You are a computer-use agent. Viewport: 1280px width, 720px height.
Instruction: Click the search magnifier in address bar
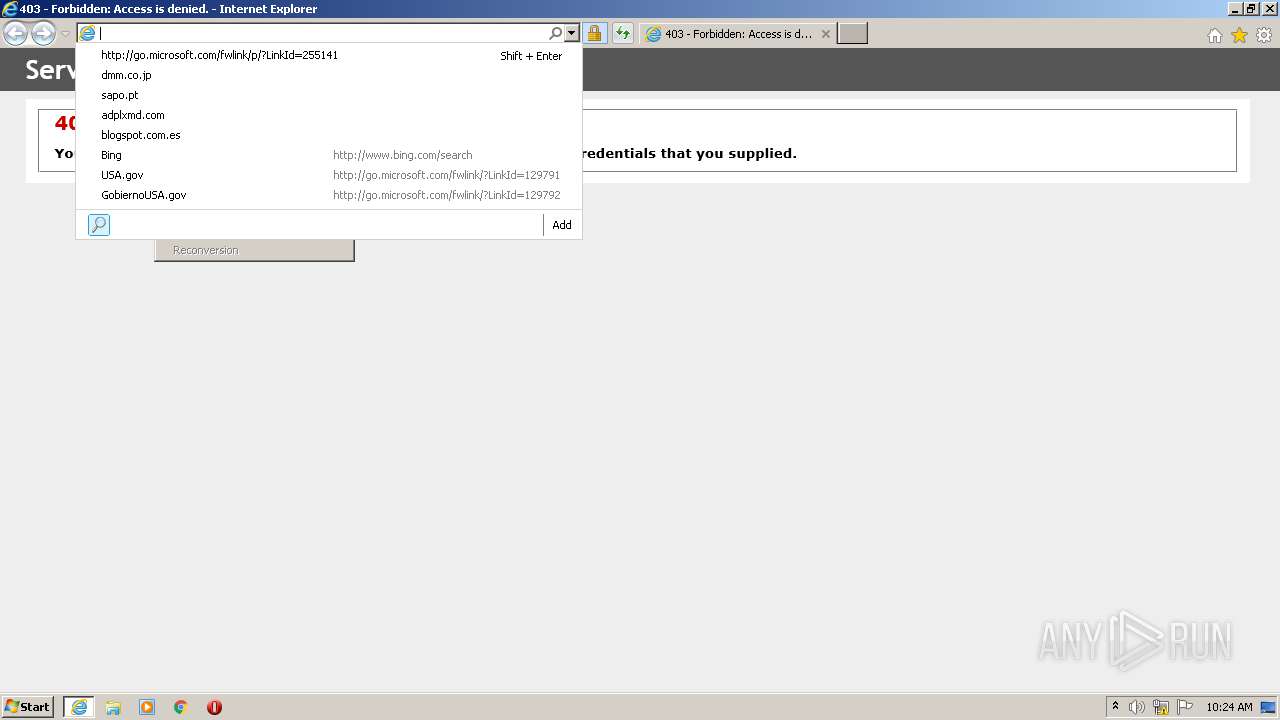pyautogui.click(x=556, y=33)
